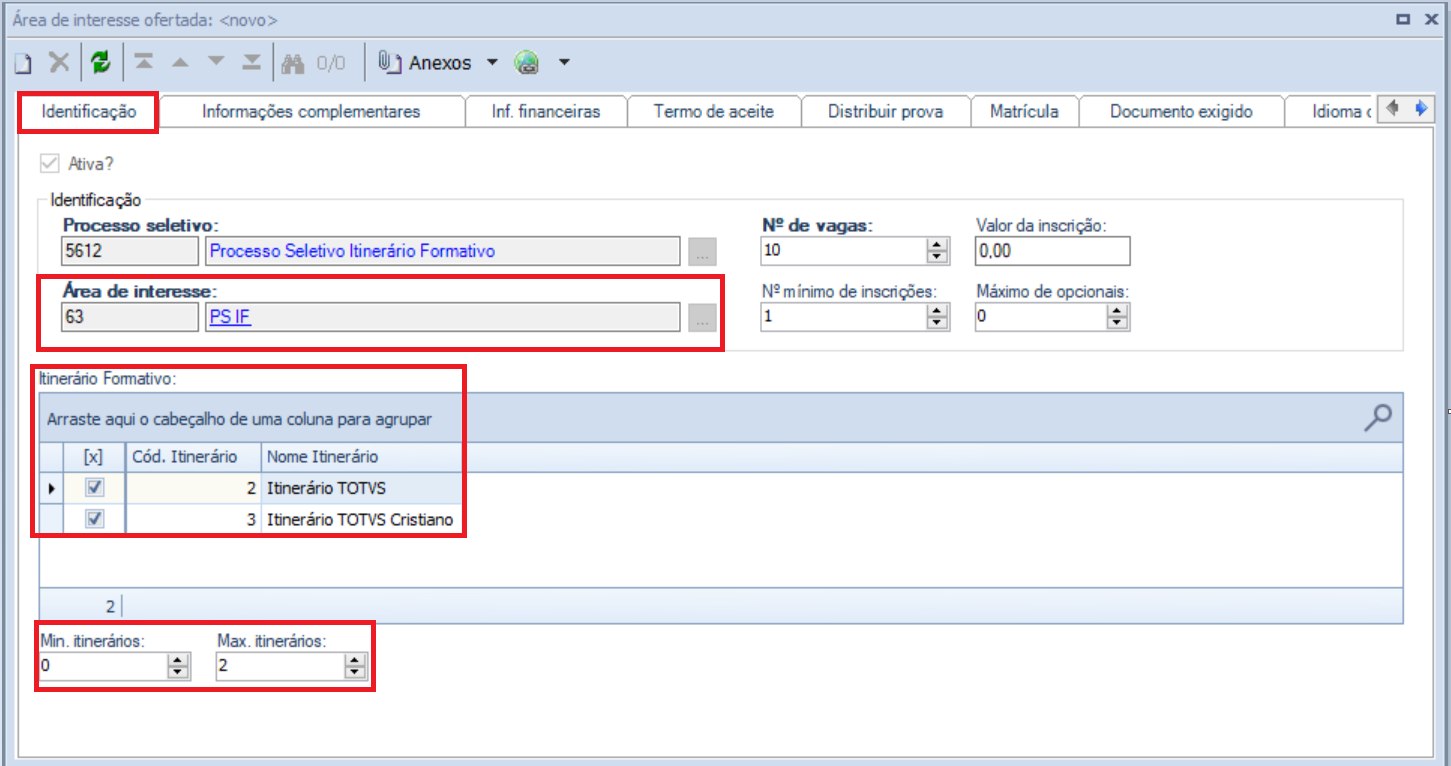Open Anexos paperclip attachments button

tap(425, 63)
